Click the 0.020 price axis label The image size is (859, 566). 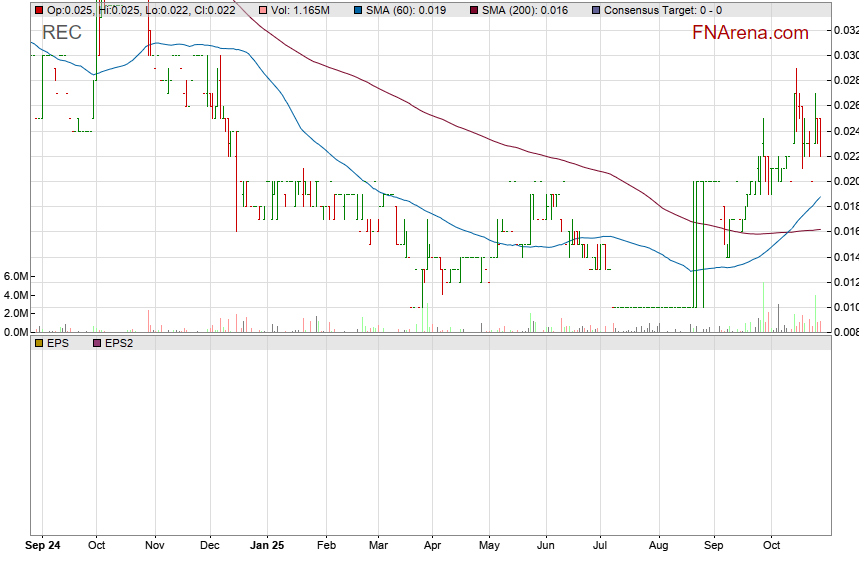pyautogui.click(x=845, y=181)
